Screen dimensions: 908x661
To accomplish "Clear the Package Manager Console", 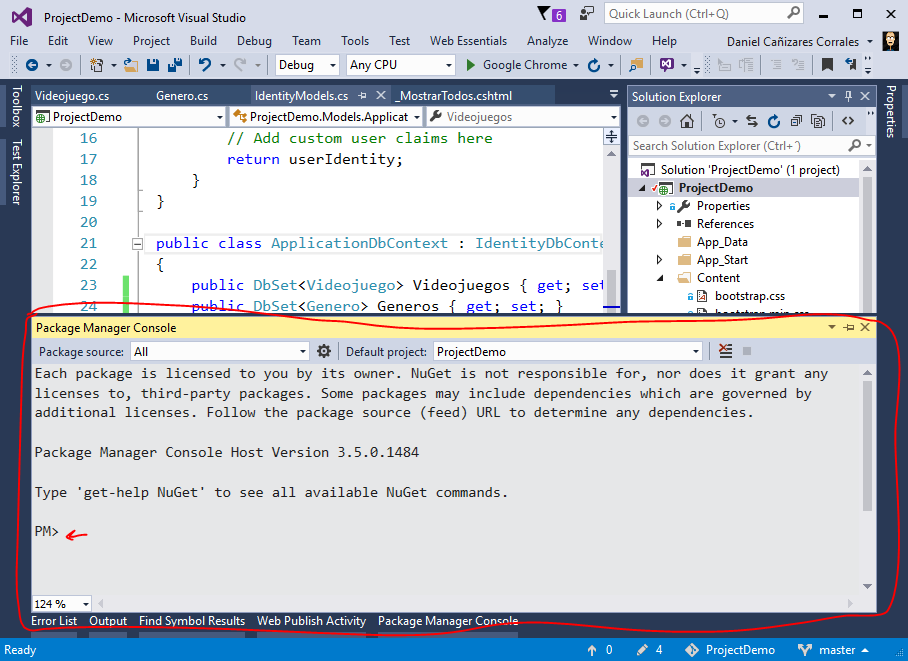I will coord(725,351).
